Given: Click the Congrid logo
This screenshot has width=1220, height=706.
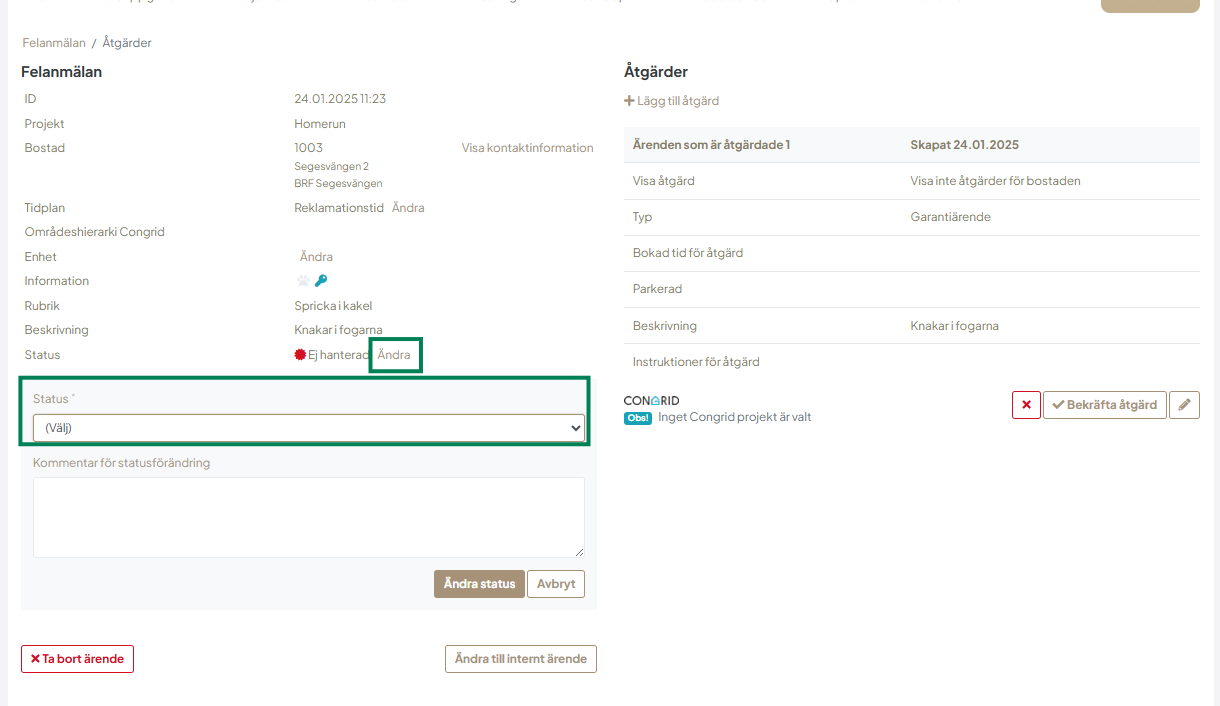Looking at the screenshot, I should 651,401.
